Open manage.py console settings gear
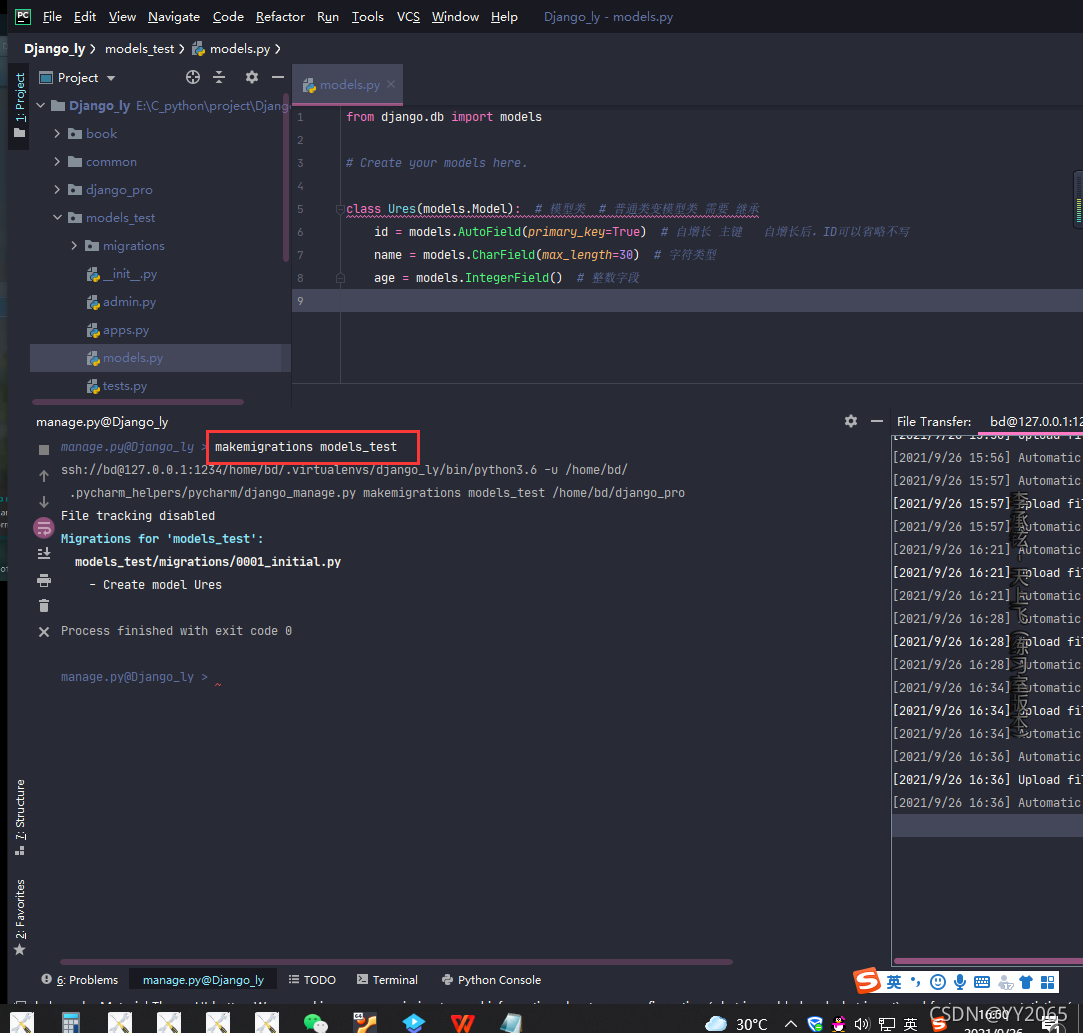This screenshot has width=1083, height=1033. (x=851, y=421)
